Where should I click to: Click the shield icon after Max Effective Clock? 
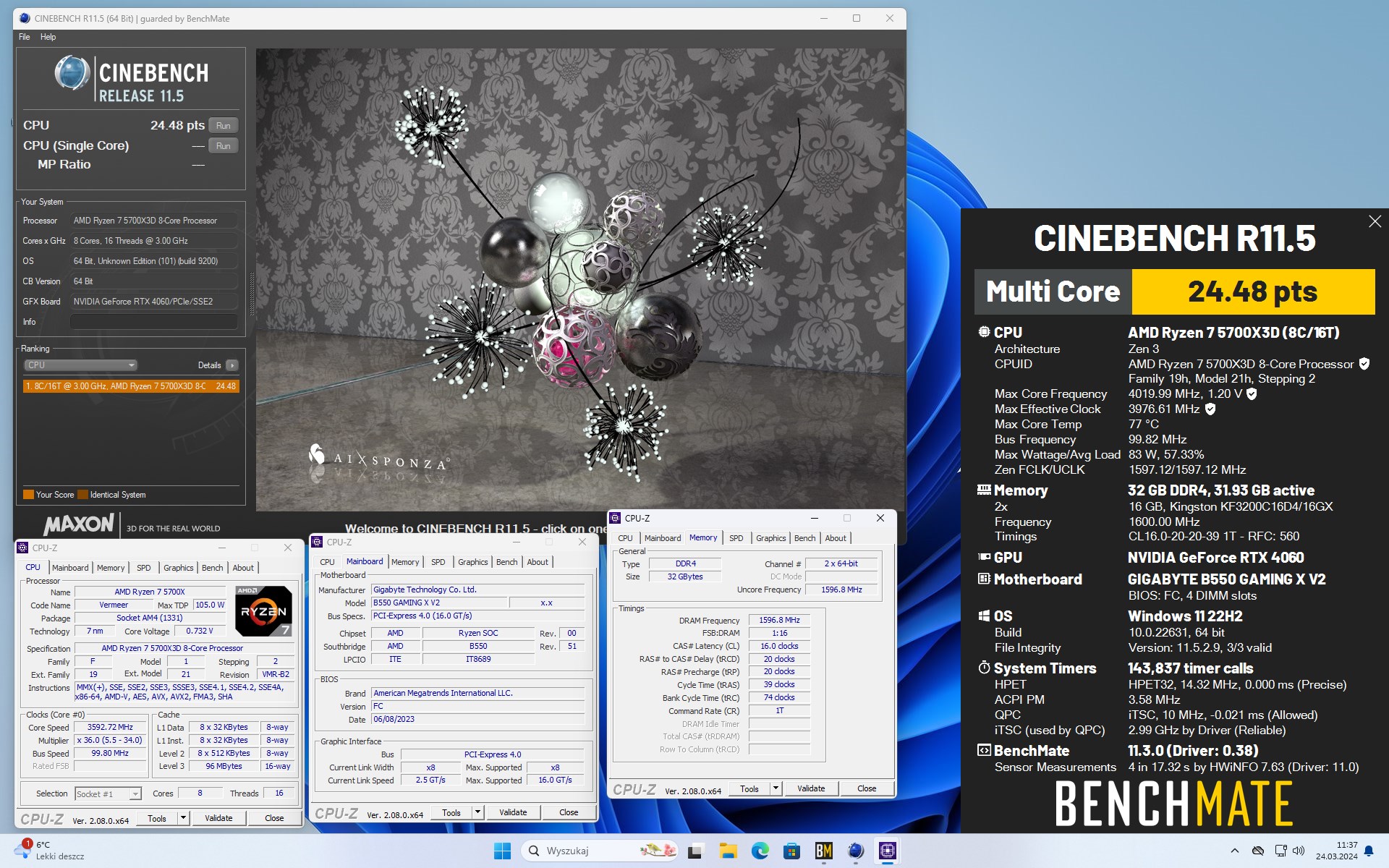[1210, 409]
